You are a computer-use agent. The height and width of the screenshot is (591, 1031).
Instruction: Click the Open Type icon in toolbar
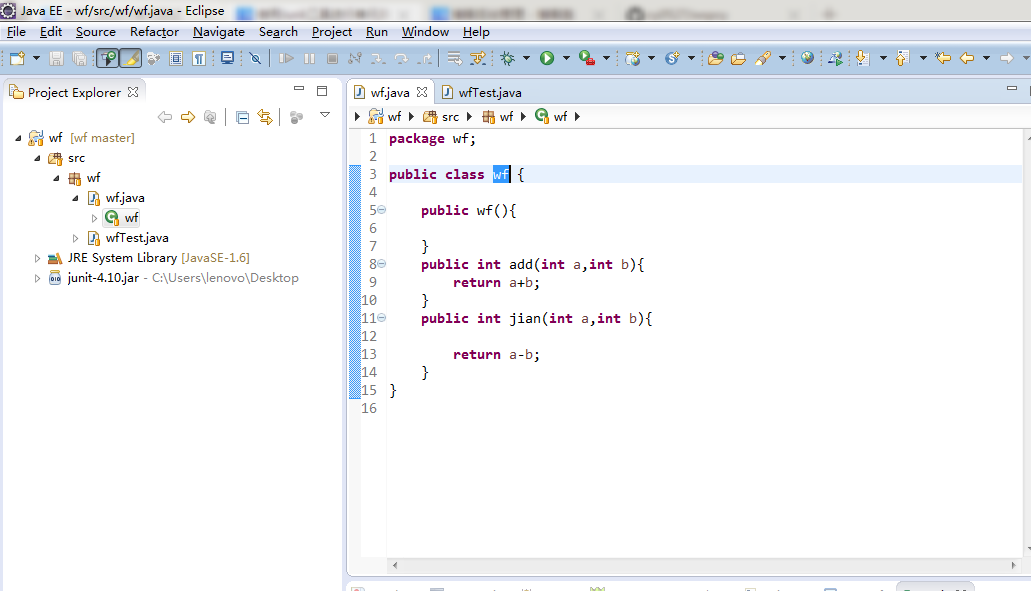[714, 59]
